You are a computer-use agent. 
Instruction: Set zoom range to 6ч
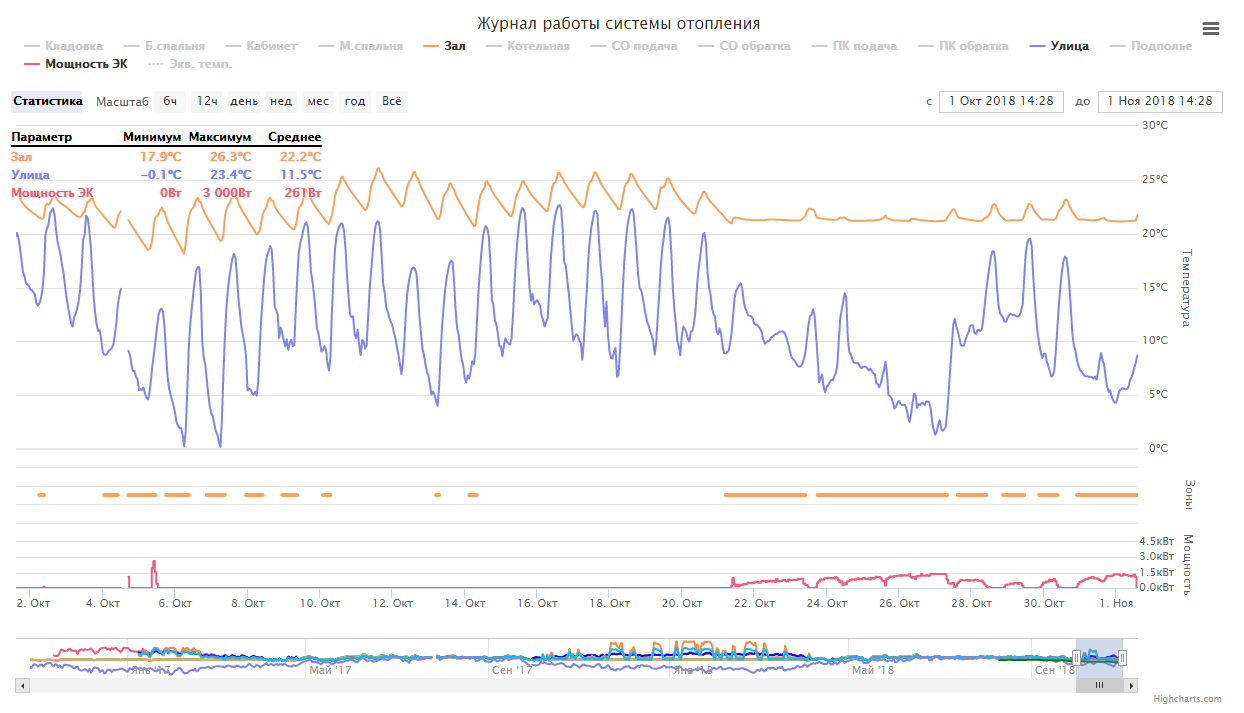tap(171, 101)
